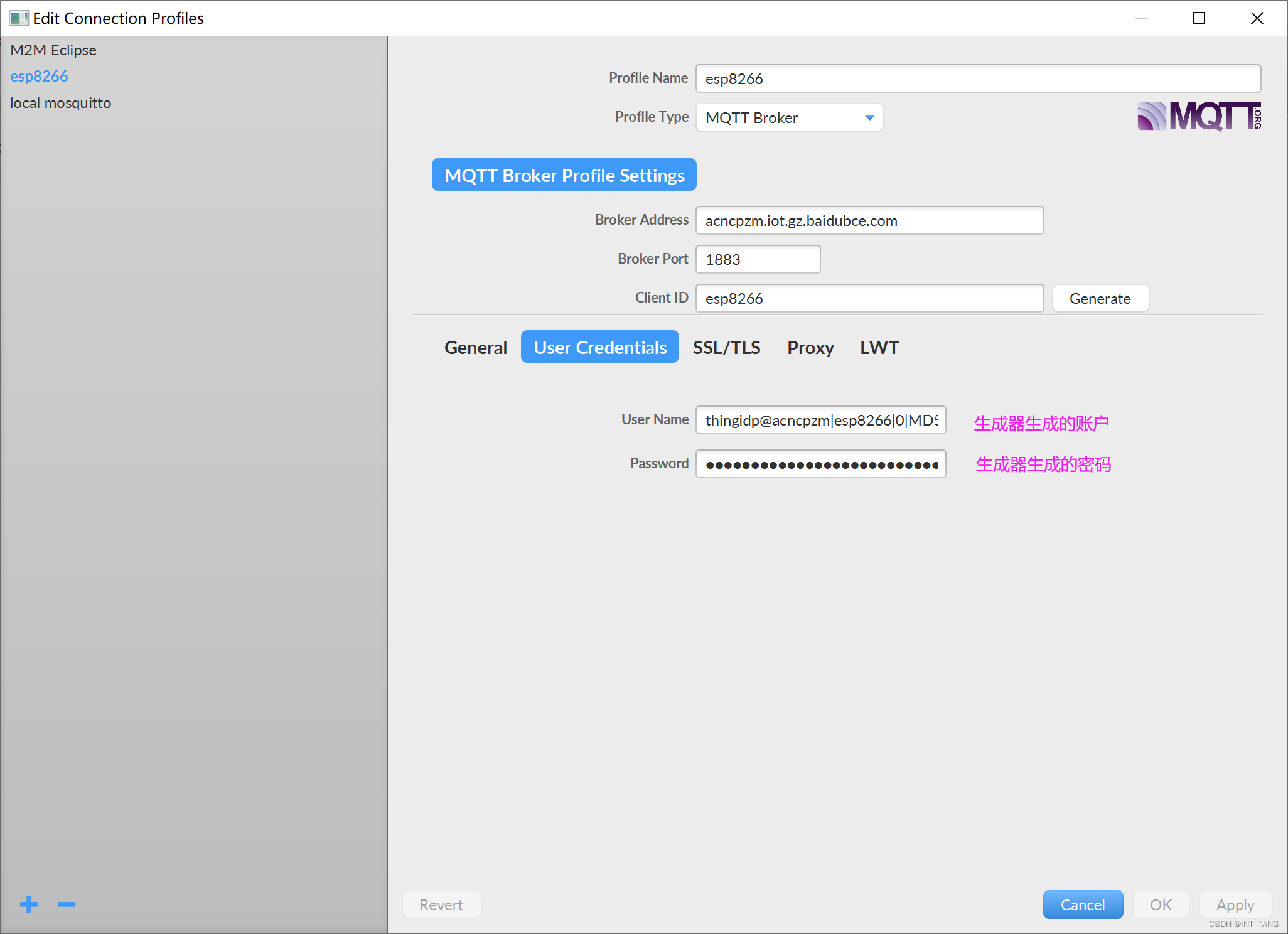Screen dimensions: 1288x934
Task: Remove selected profile with minus icon
Action: [x=67, y=904]
